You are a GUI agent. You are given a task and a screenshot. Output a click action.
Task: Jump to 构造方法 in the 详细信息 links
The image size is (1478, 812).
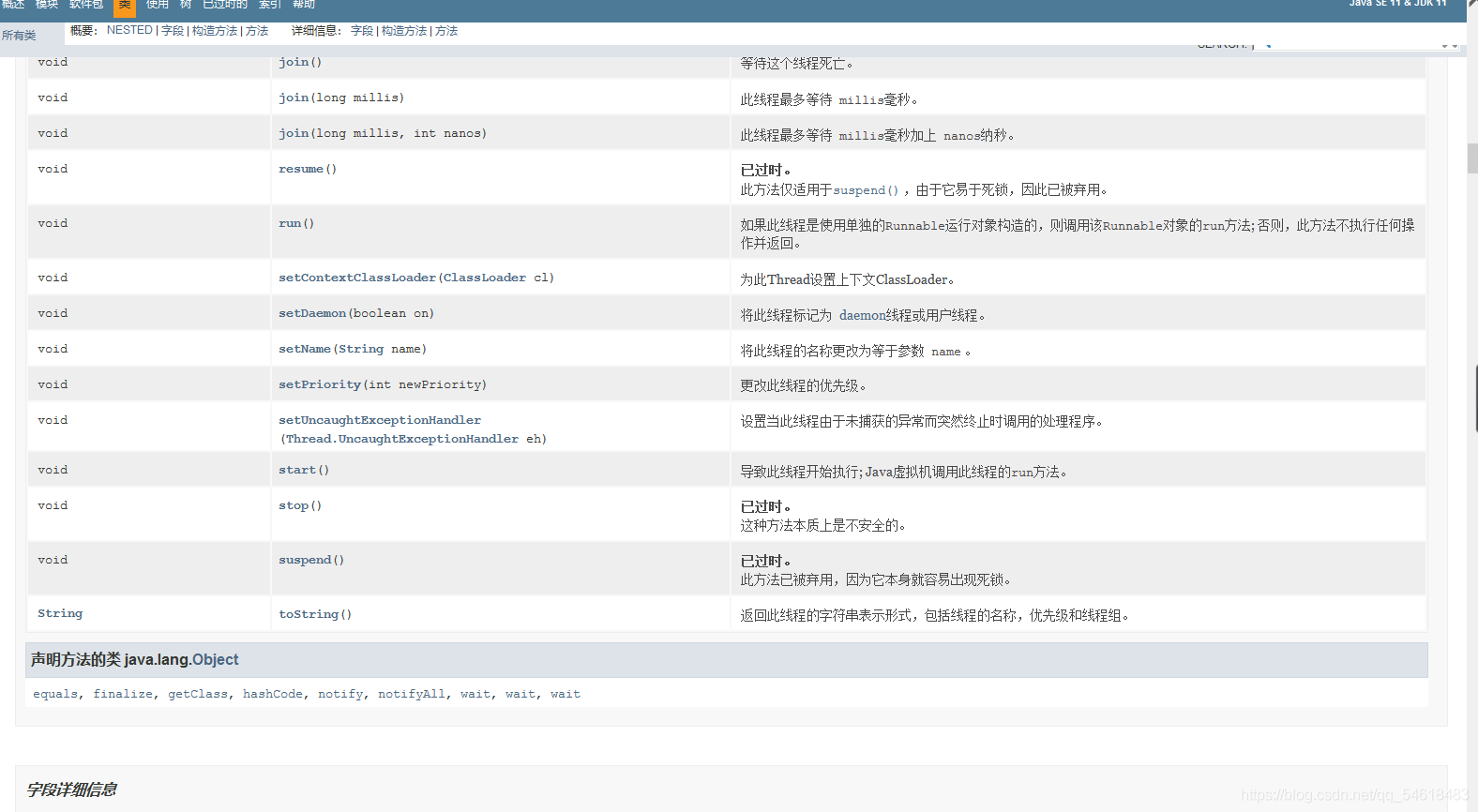click(404, 31)
